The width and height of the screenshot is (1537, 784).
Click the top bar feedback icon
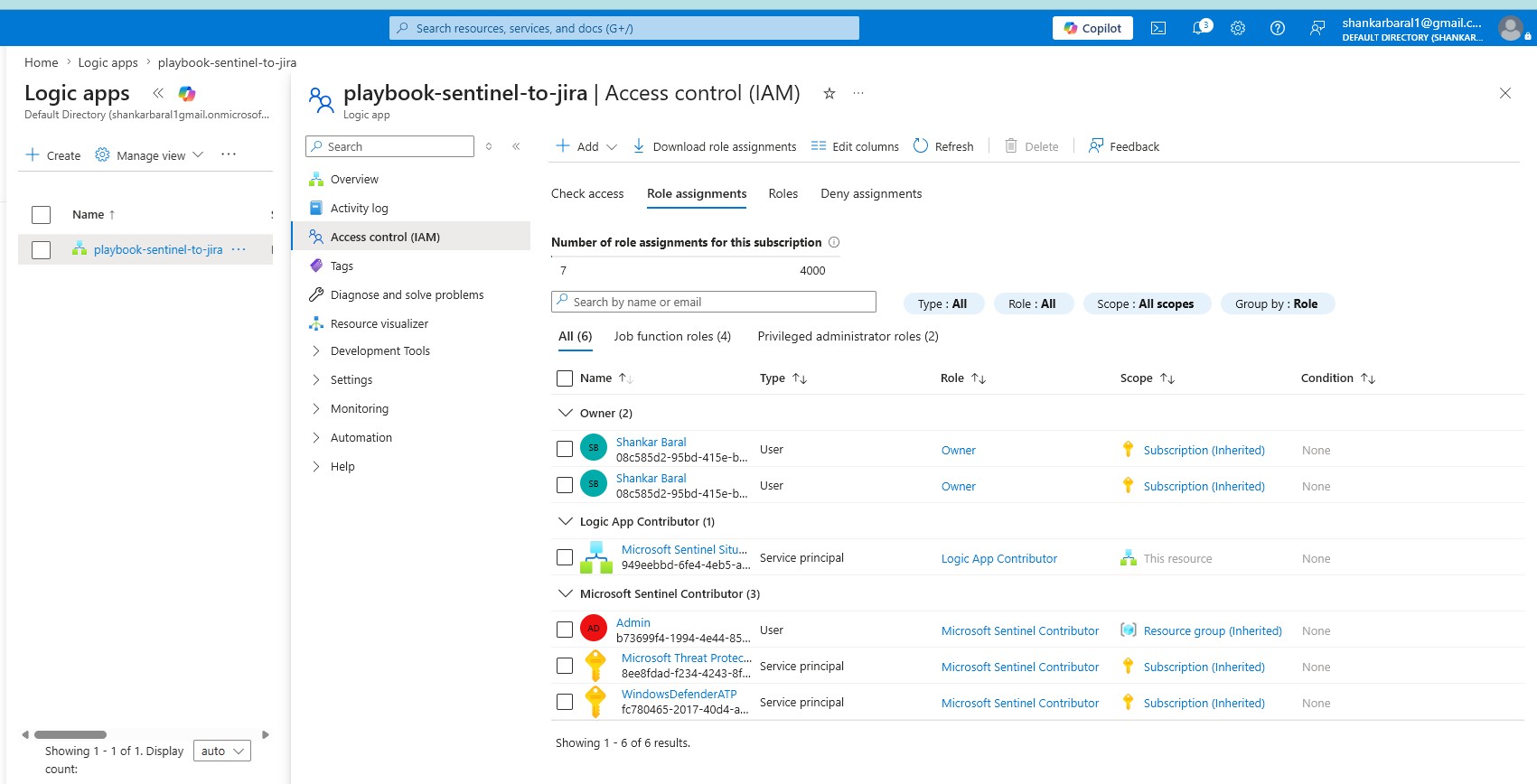[x=1317, y=28]
